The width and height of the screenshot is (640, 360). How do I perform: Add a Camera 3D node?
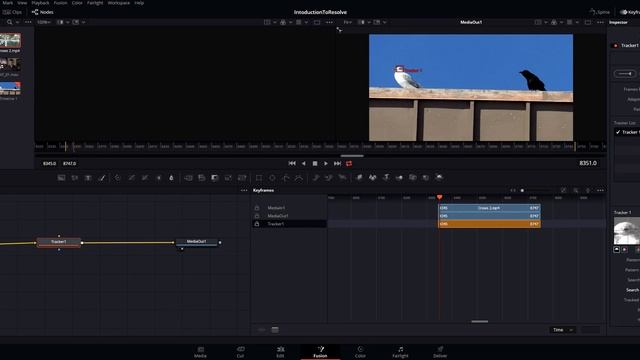[x=413, y=178]
